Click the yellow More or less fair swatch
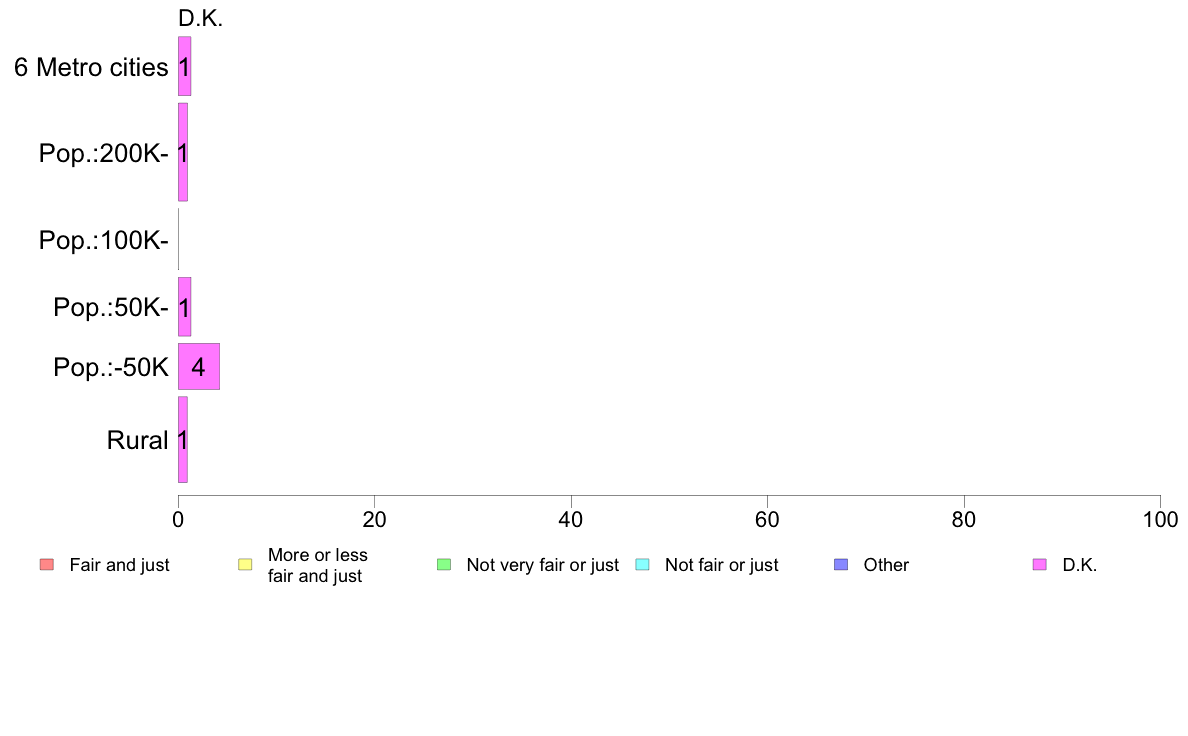Image resolution: width=1188 pixels, height=736 pixels. [x=245, y=565]
